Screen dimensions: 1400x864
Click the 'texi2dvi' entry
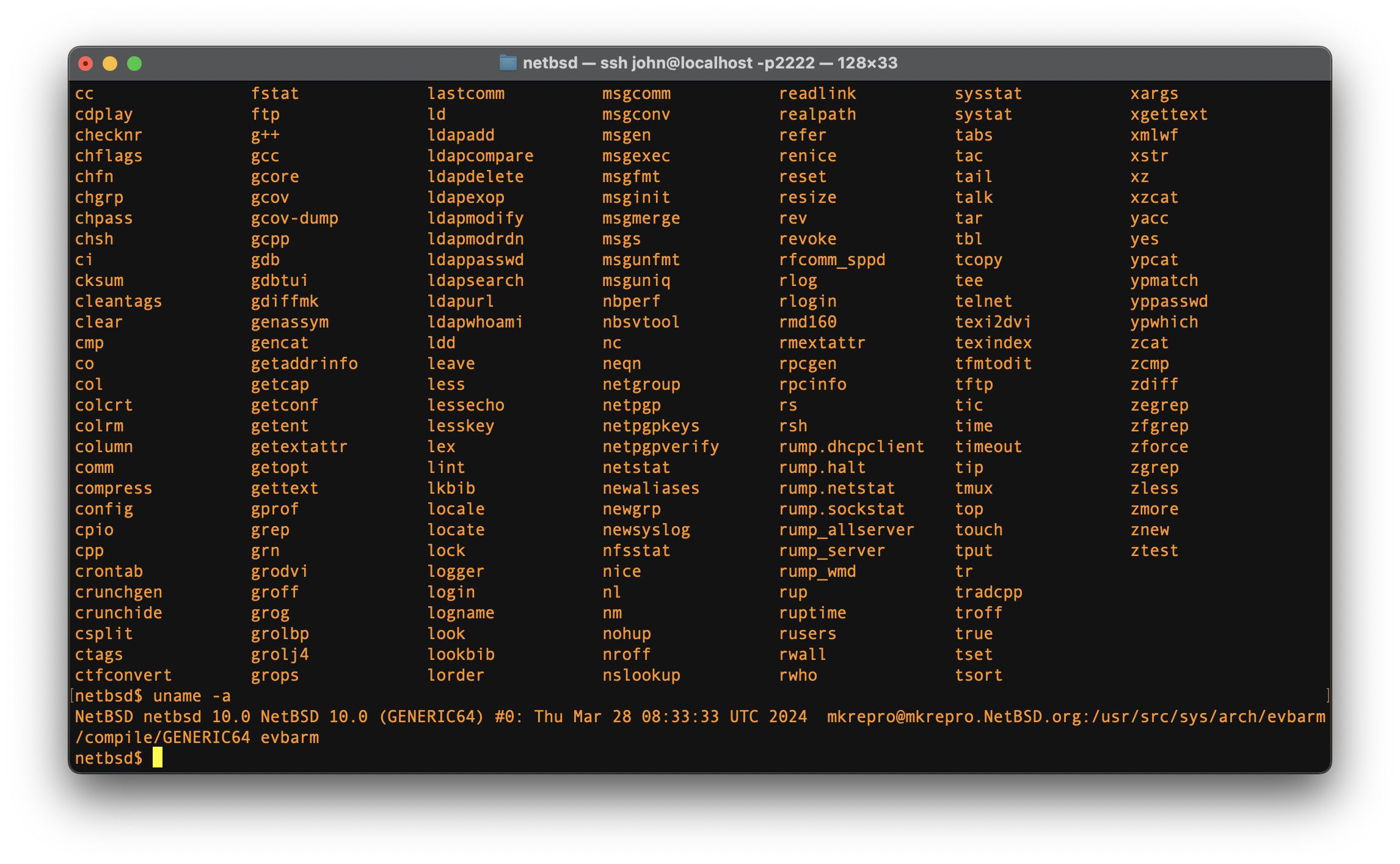(994, 322)
